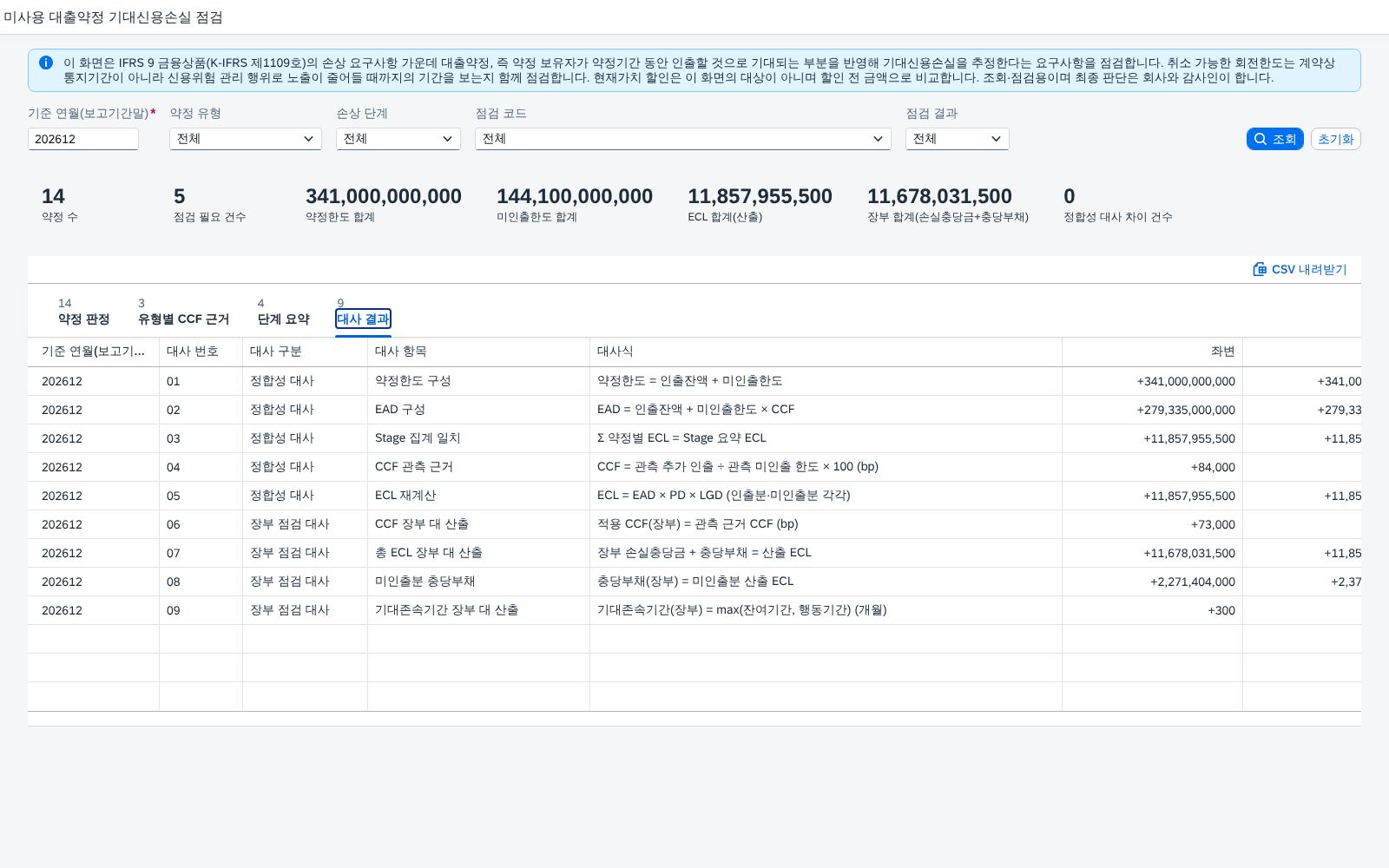Click the Stage 집계 일치 cell
This screenshot has height=868, width=1389.
478,438
